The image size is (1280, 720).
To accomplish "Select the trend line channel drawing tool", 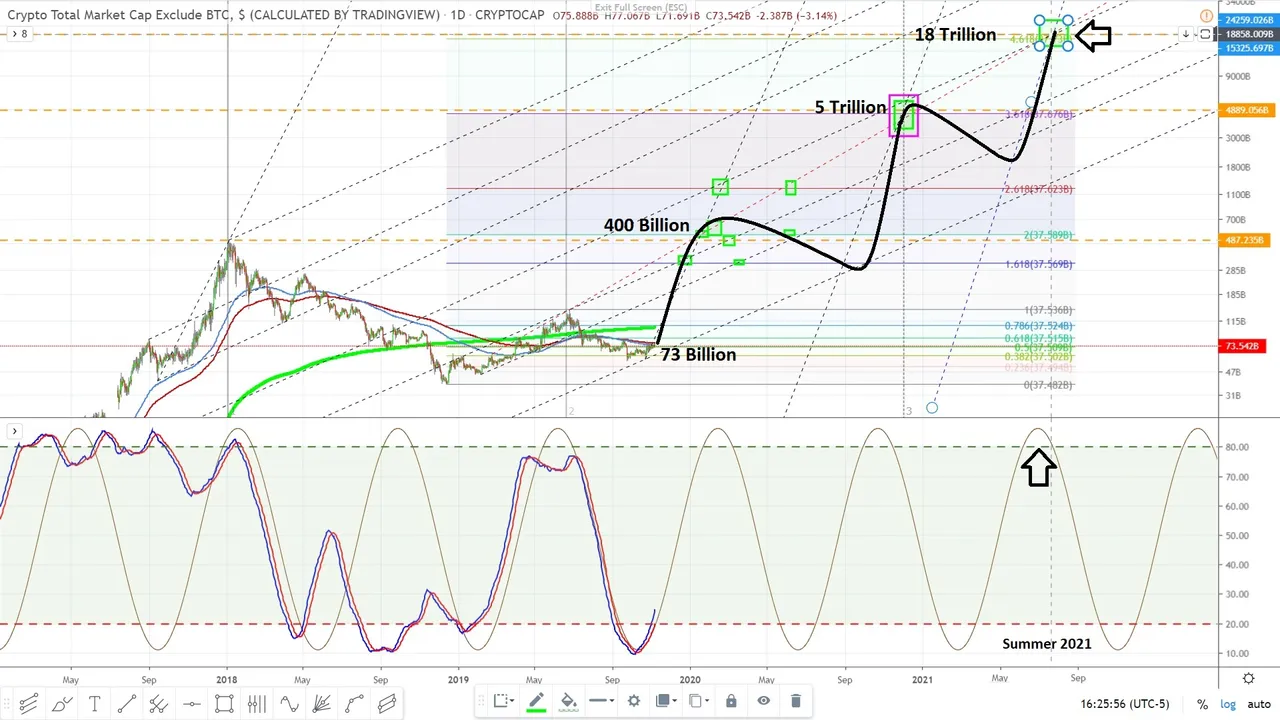I will [x=29, y=703].
